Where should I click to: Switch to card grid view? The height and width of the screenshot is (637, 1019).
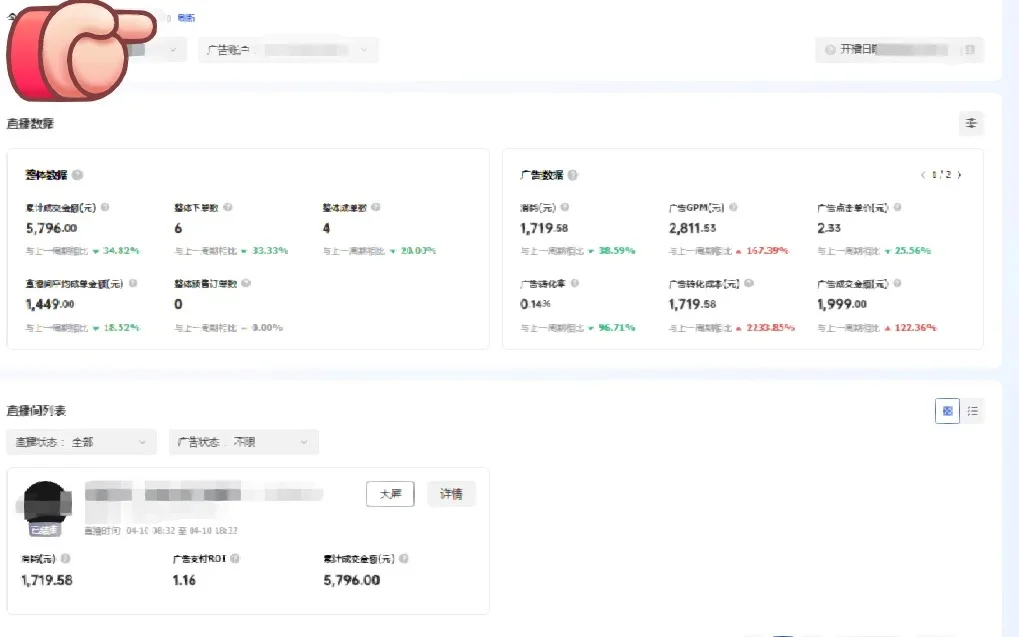(x=947, y=410)
